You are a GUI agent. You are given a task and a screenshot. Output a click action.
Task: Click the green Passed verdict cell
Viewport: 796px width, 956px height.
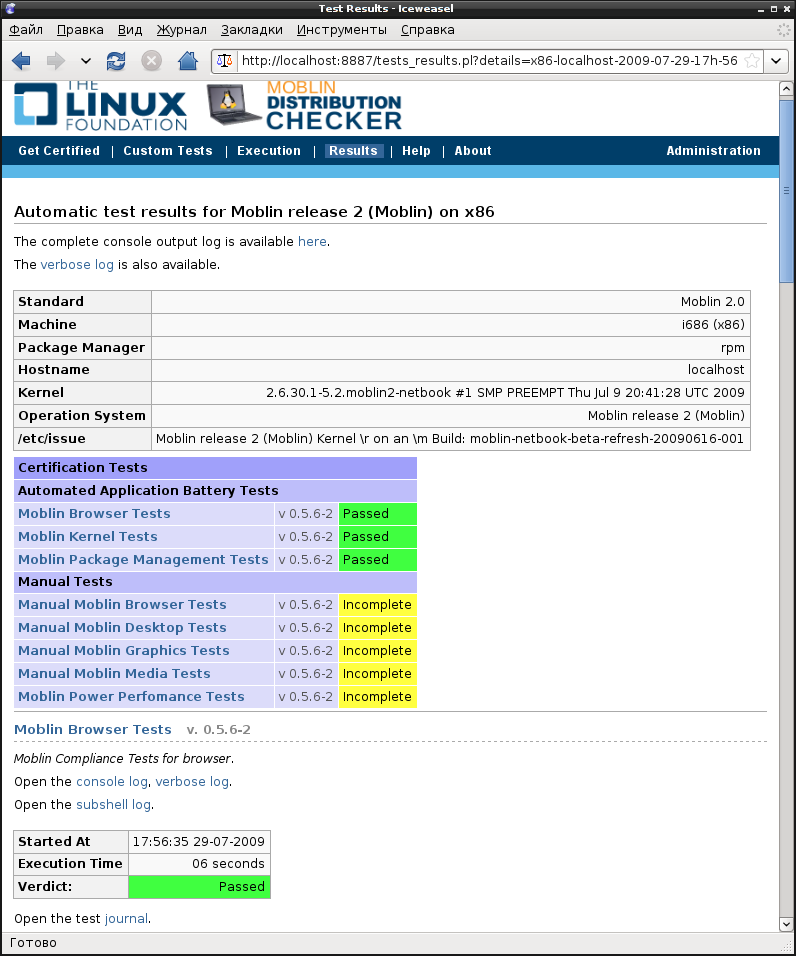[199, 886]
